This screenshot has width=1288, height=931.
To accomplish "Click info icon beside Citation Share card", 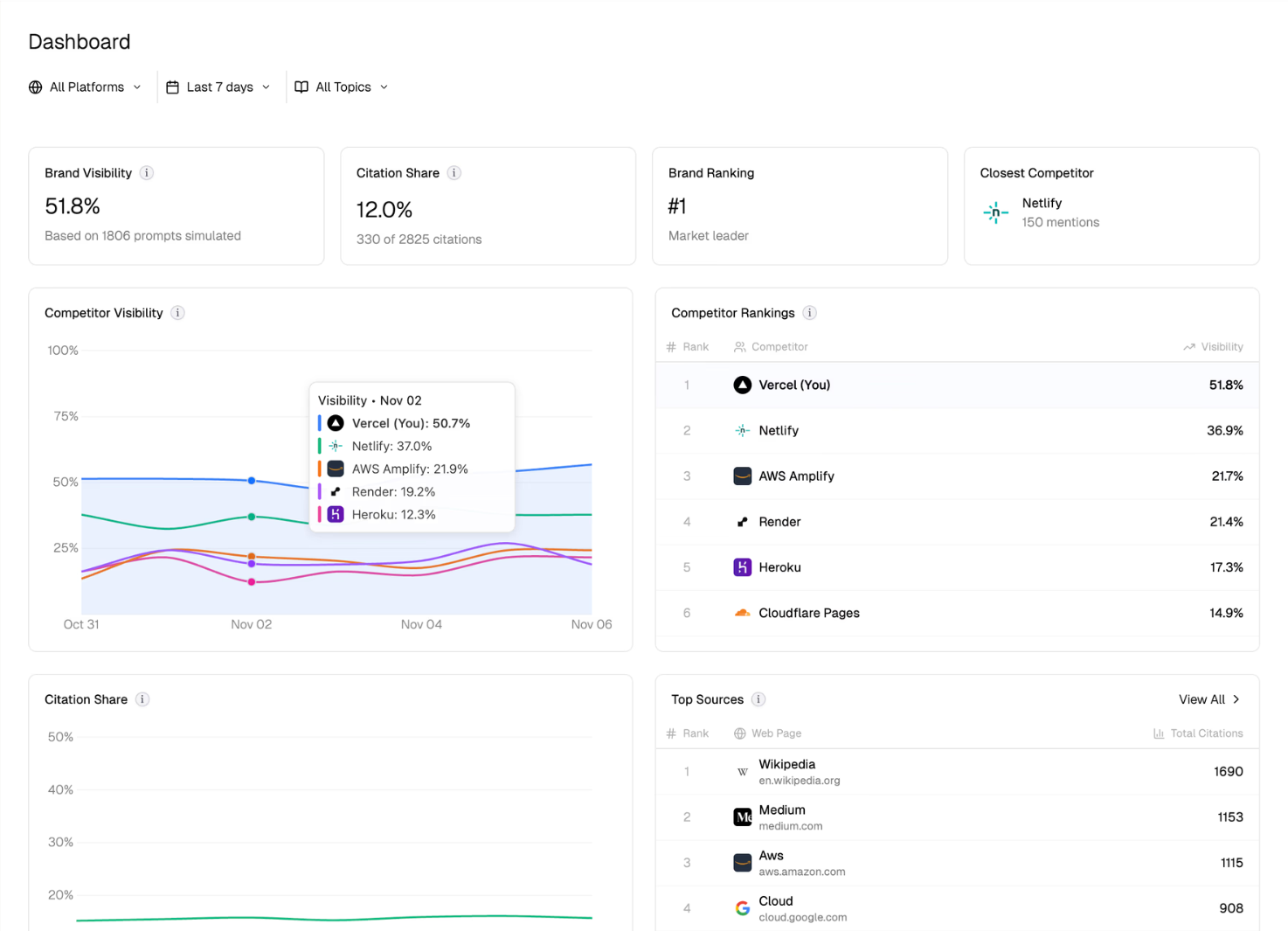I will tap(454, 173).
